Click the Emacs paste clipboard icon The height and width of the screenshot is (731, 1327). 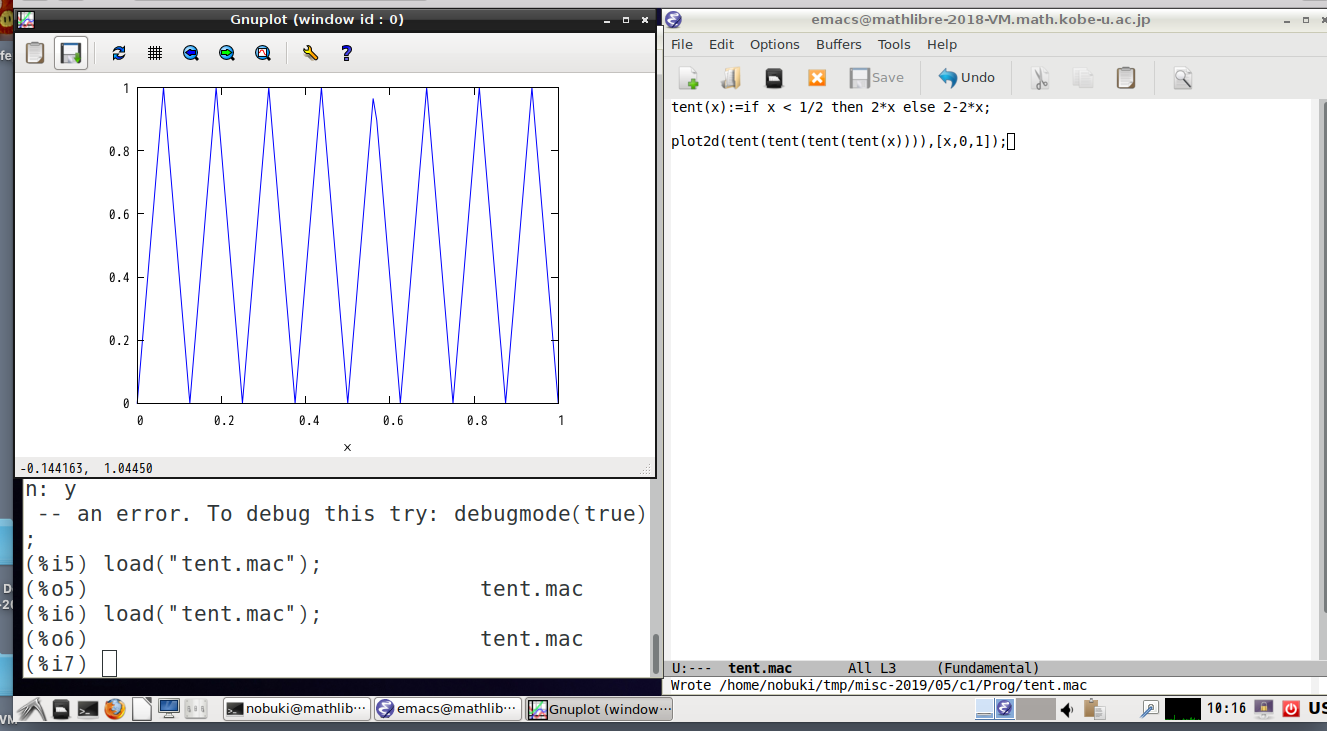(x=1126, y=78)
